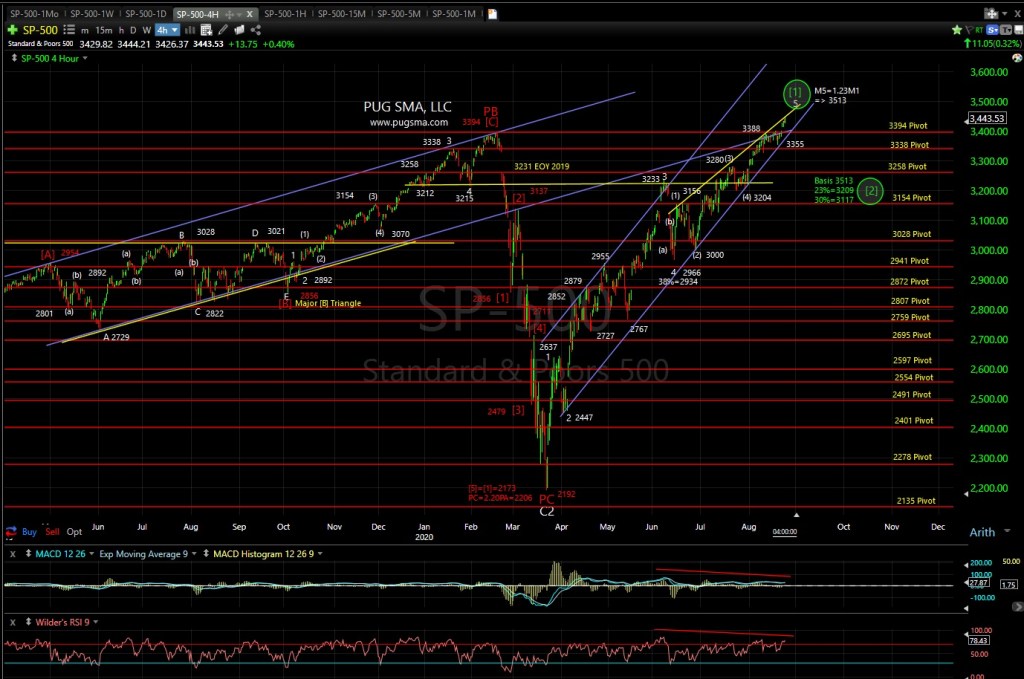1024x679 pixels.
Task: Select the 15m timeframe
Action: (x=104, y=31)
